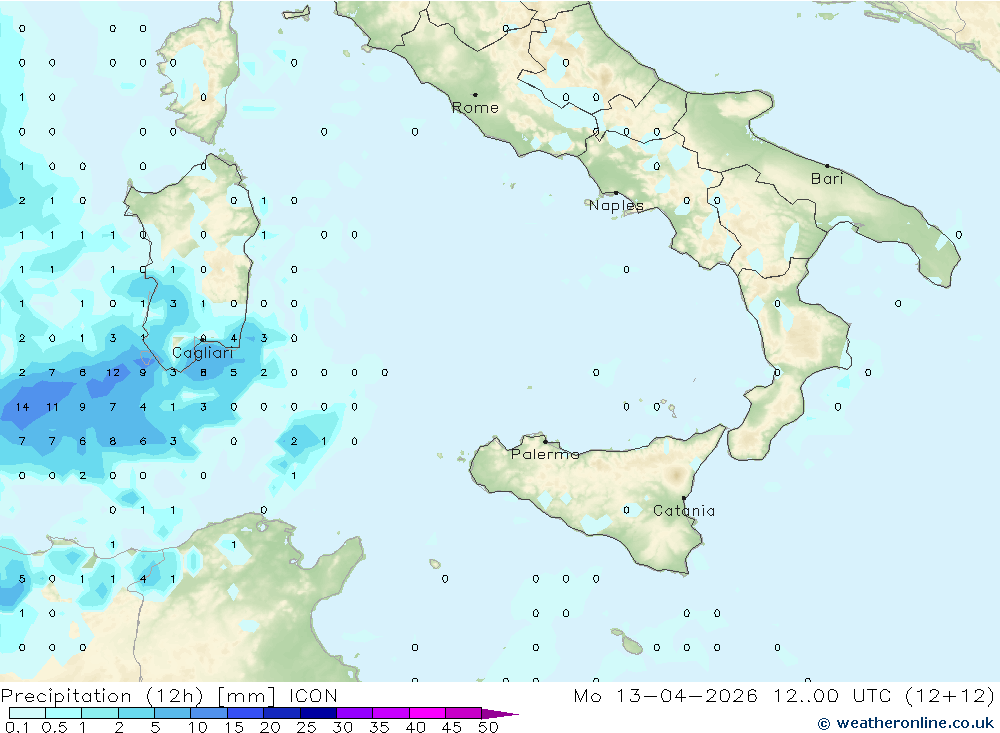Click the Palermo city label
This screenshot has width=1000, height=733.
pyautogui.click(x=545, y=454)
